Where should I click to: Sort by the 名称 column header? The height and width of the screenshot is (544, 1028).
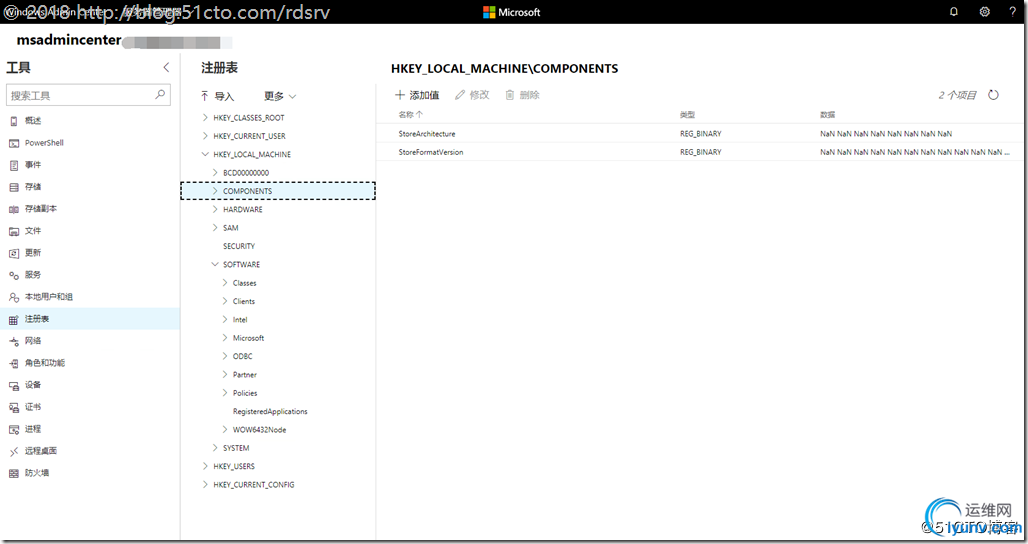(410, 115)
